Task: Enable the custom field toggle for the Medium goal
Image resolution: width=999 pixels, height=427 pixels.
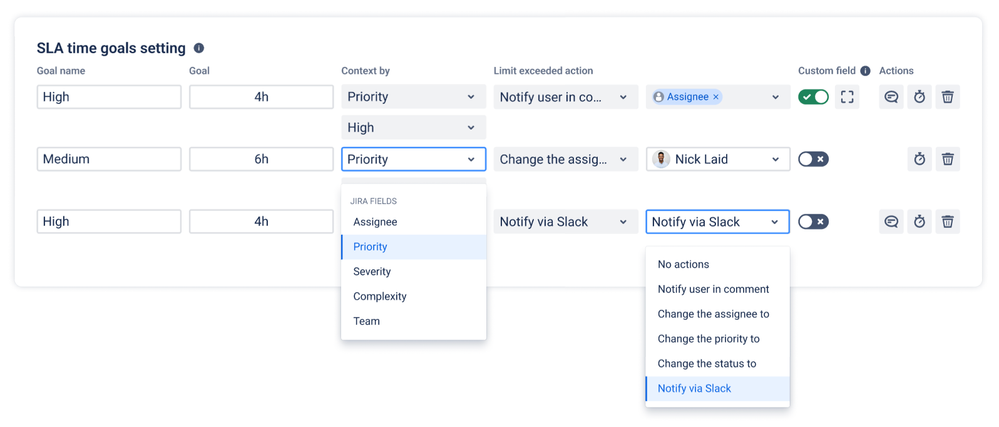Action: [813, 159]
